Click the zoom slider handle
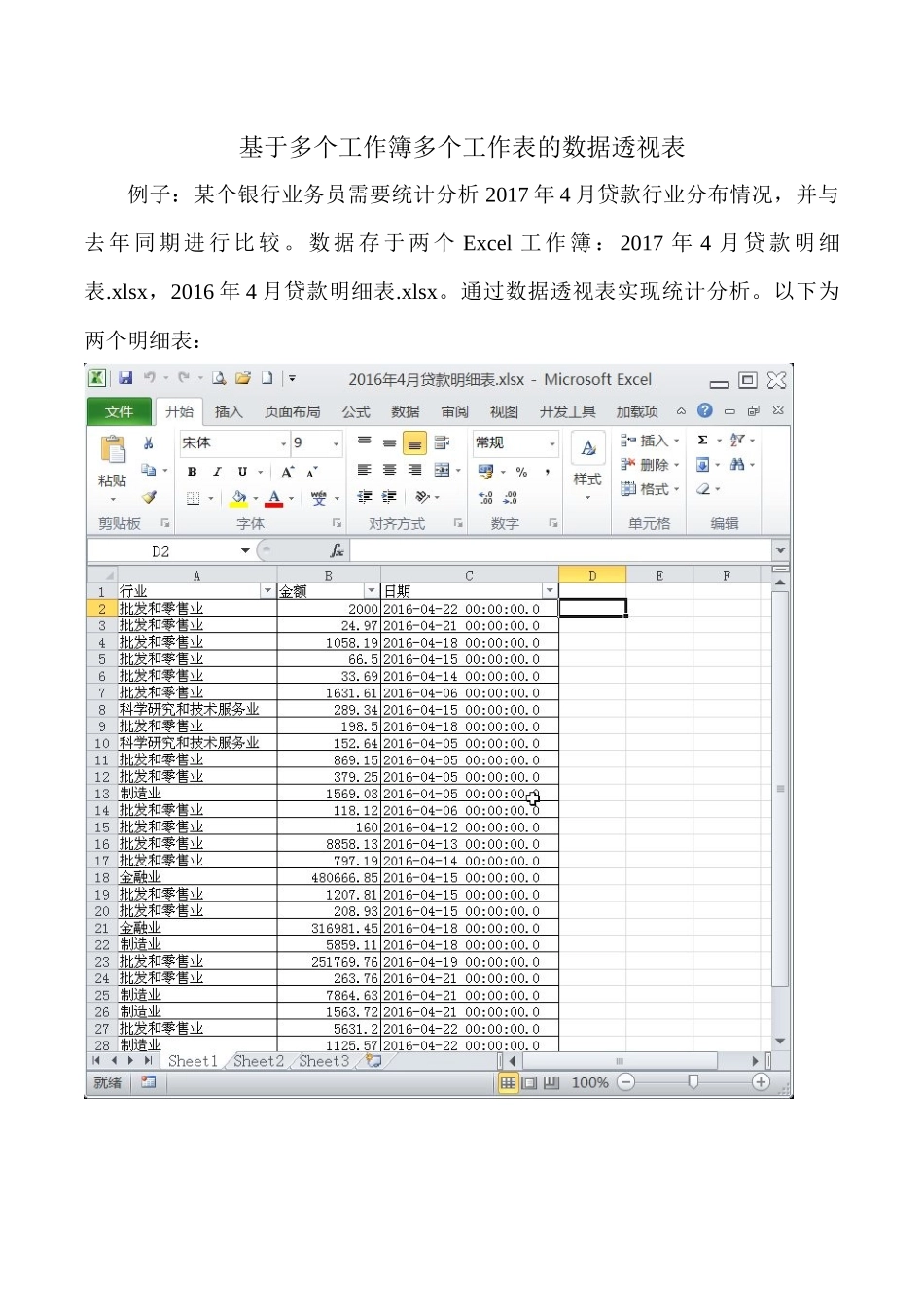924x1307 pixels. [x=693, y=1082]
